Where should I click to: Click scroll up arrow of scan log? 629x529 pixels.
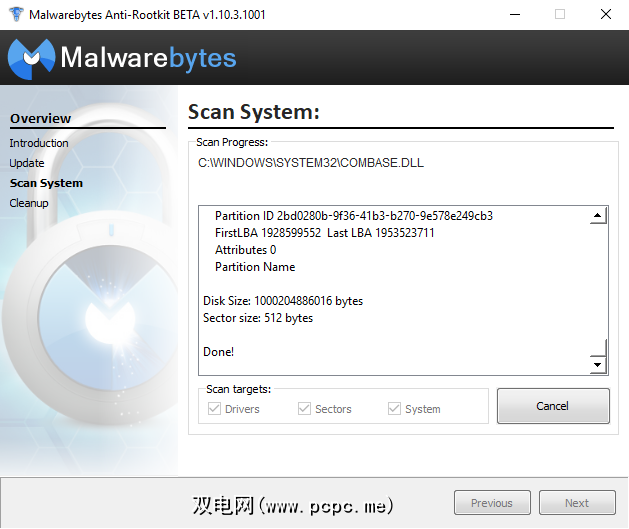pyautogui.click(x=598, y=215)
